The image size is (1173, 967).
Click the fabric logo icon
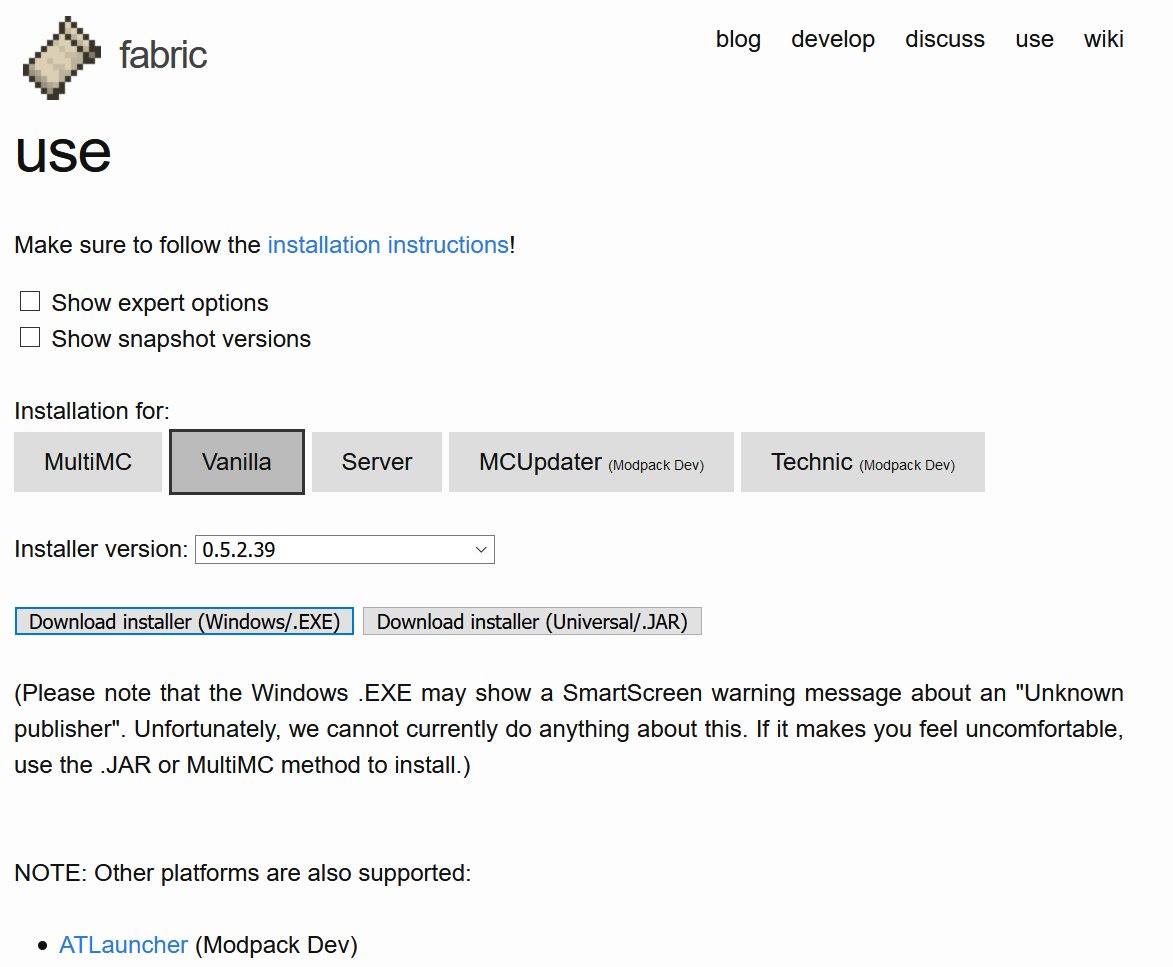coord(61,57)
